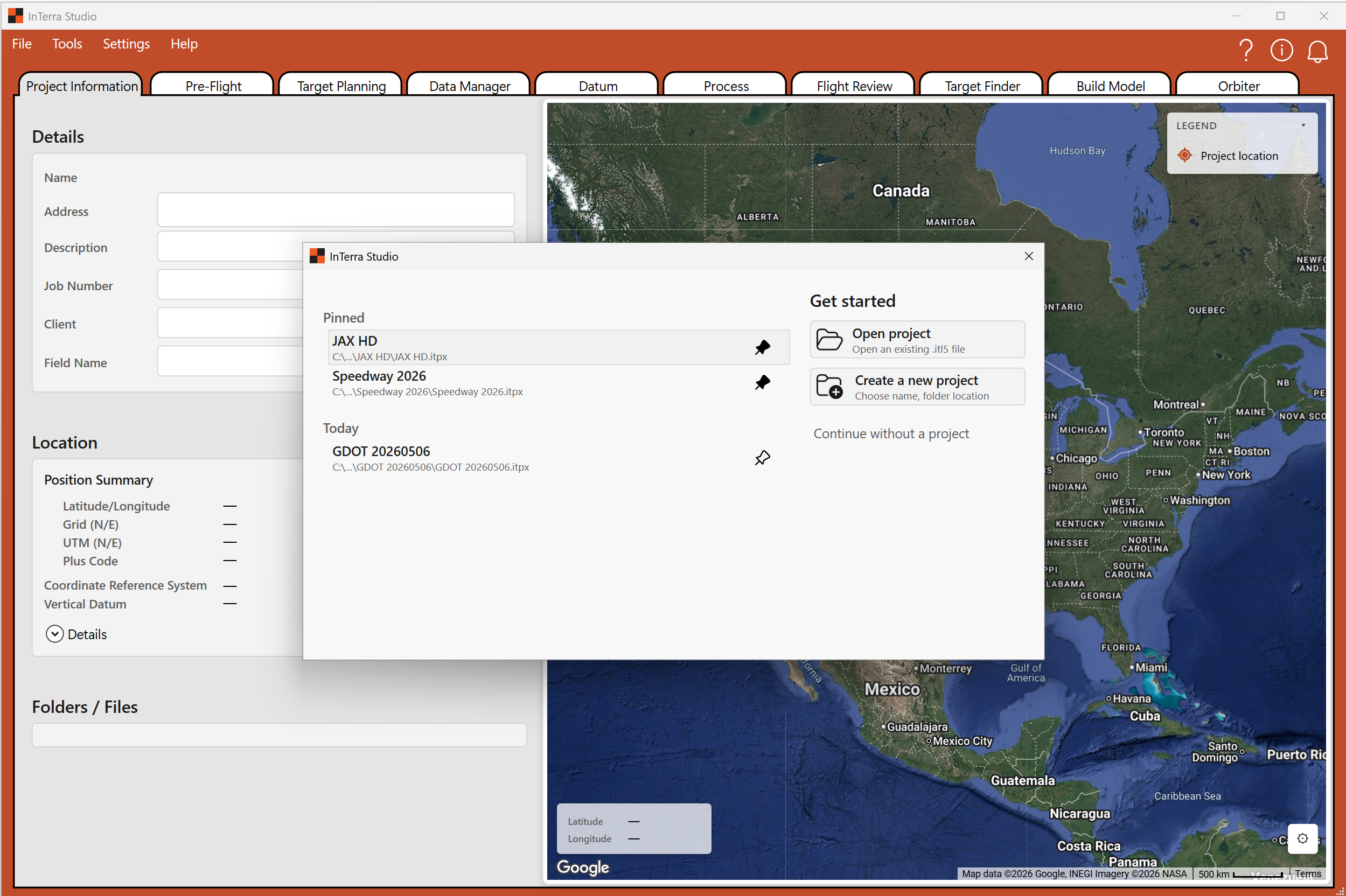
Task: Click the Mexico City label on map
Action: (963, 741)
